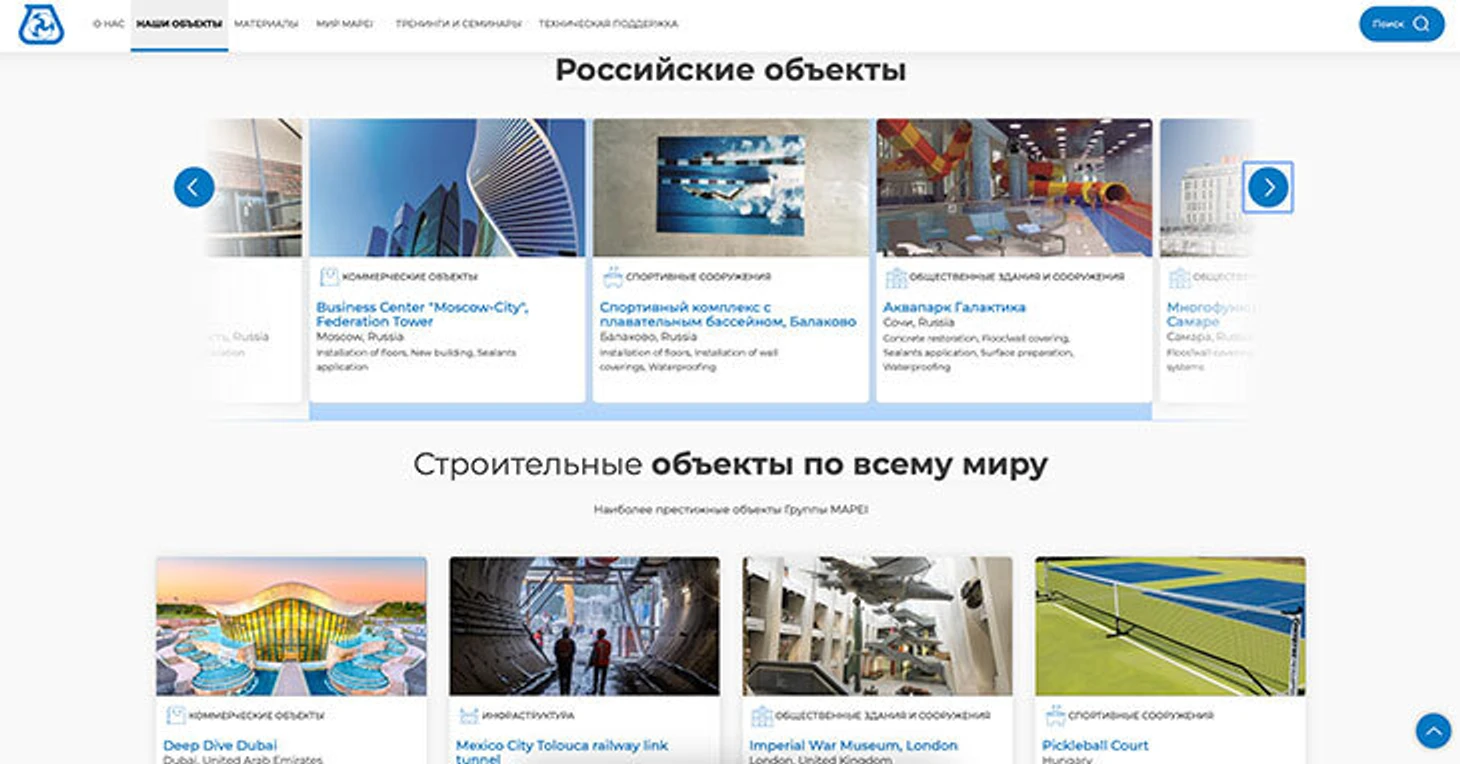Click the Deep Dive Dubai thumbnail image
Image resolution: width=1460 pixels, height=764 pixels.
[x=291, y=626]
